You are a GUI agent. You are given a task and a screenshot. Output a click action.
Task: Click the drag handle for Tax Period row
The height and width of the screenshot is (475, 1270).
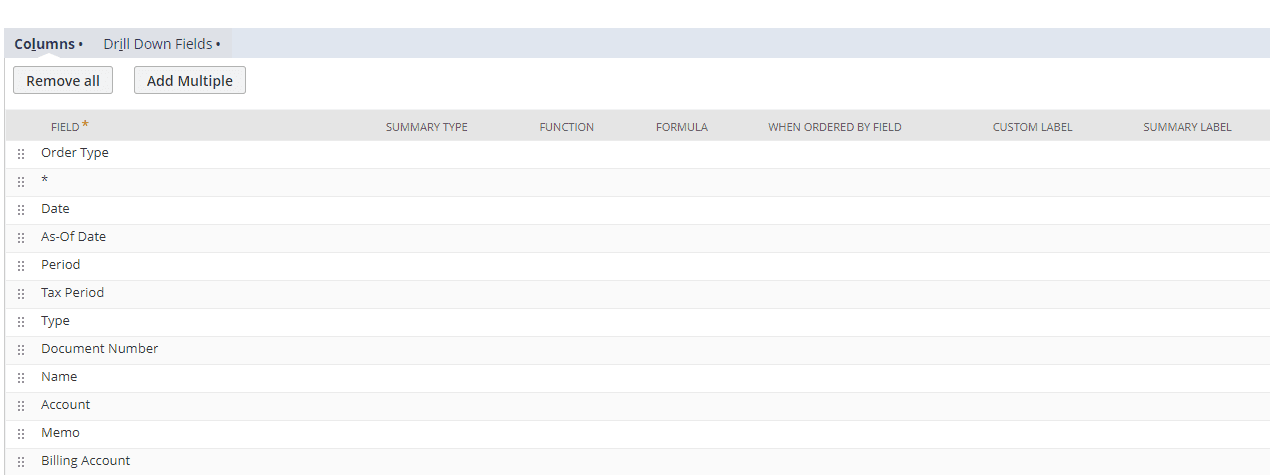[21, 294]
